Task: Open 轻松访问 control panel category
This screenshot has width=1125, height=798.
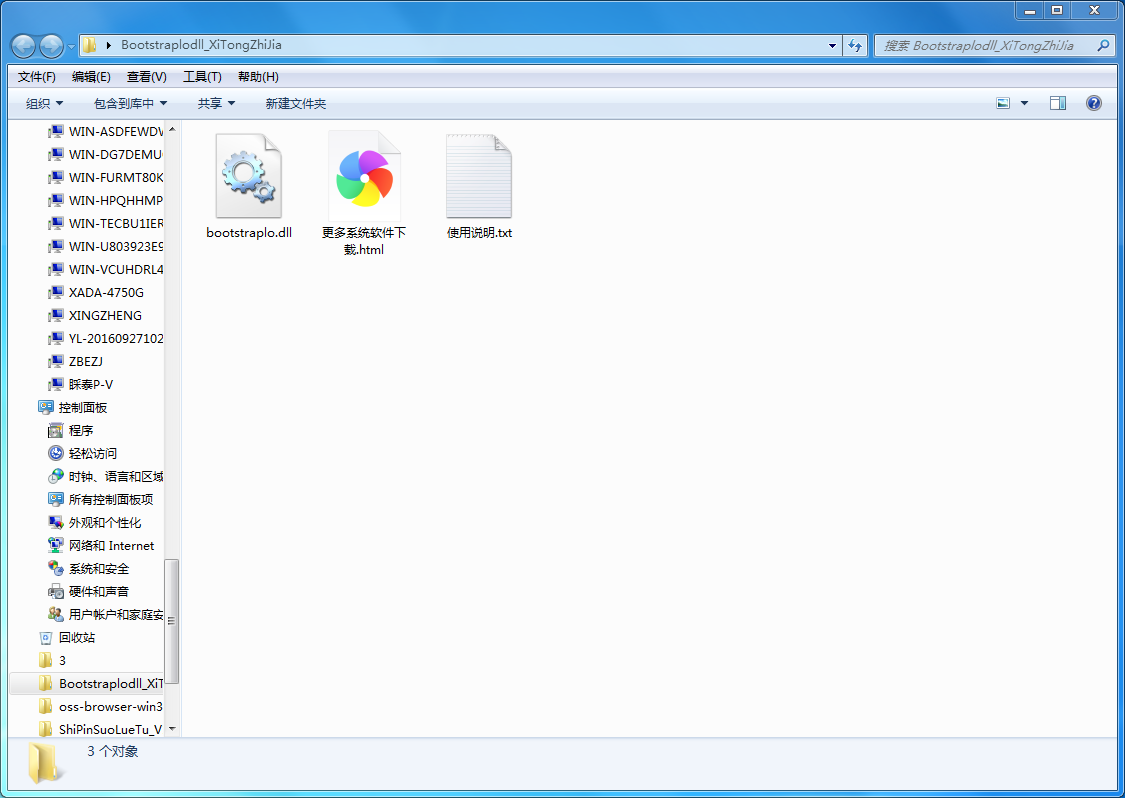Action: (83, 453)
